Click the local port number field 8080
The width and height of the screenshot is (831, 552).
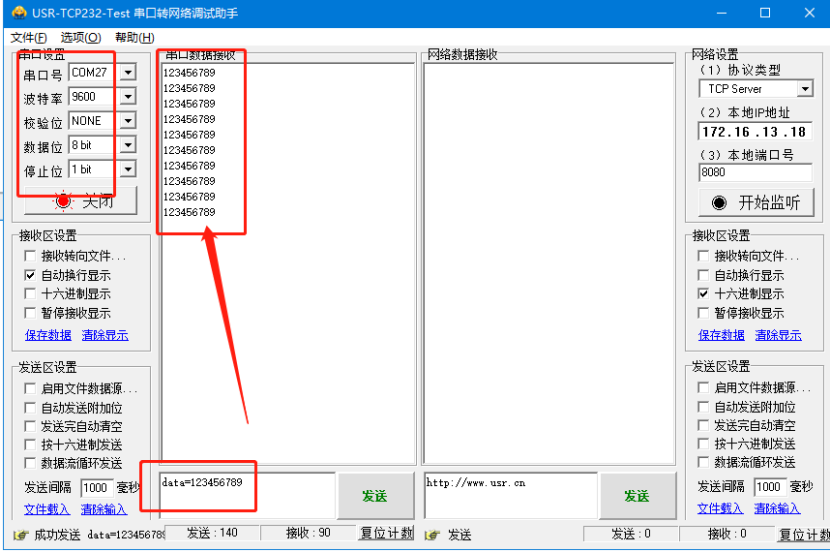tap(755, 172)
